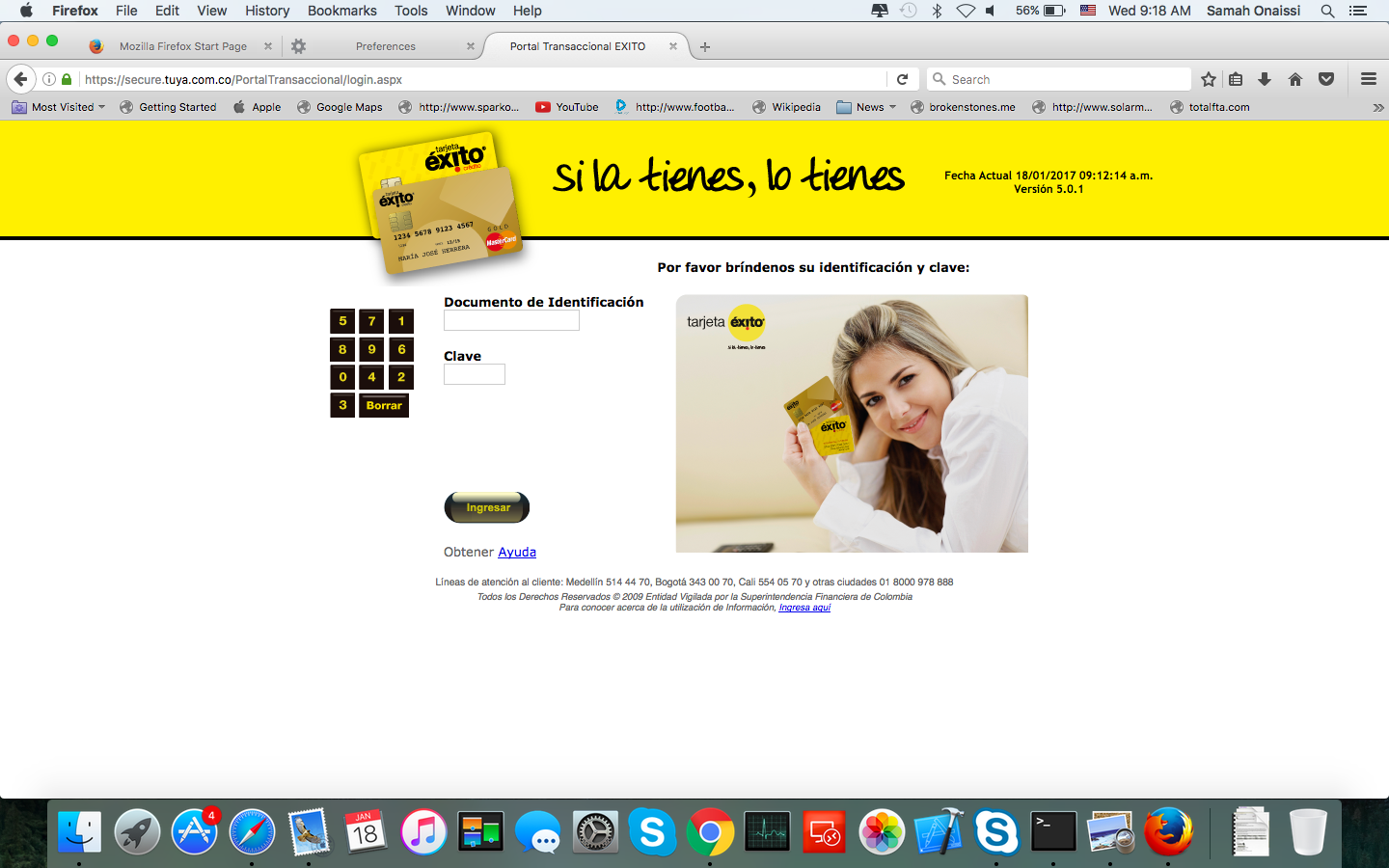
Task: Open the input source flag menu
Action: [1088, 11]
